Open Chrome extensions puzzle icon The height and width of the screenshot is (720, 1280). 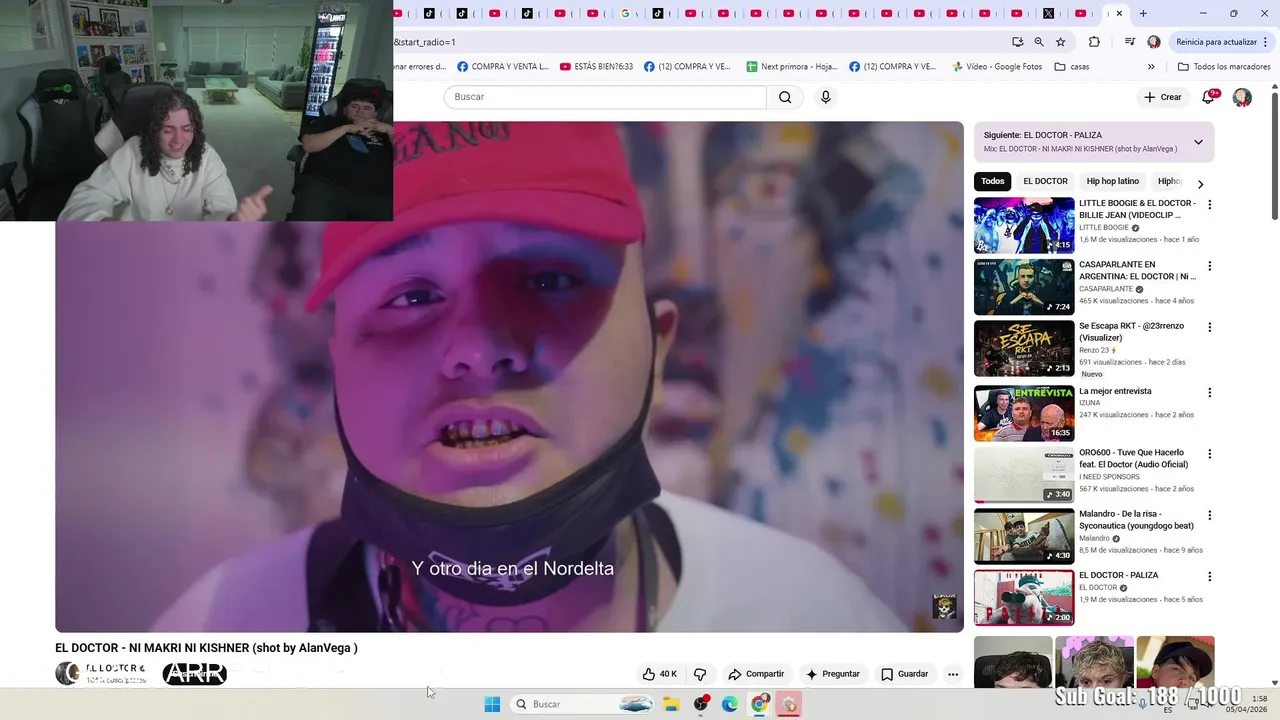click(x=1094, y=42)
